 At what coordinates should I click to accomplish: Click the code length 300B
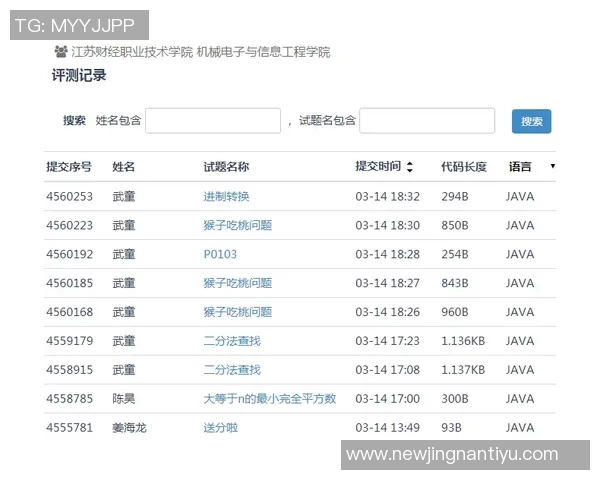(x=455, y=398)
